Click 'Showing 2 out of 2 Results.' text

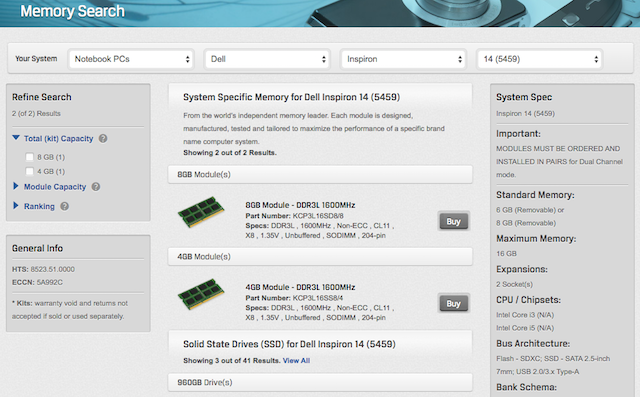(x=230, y=153)
